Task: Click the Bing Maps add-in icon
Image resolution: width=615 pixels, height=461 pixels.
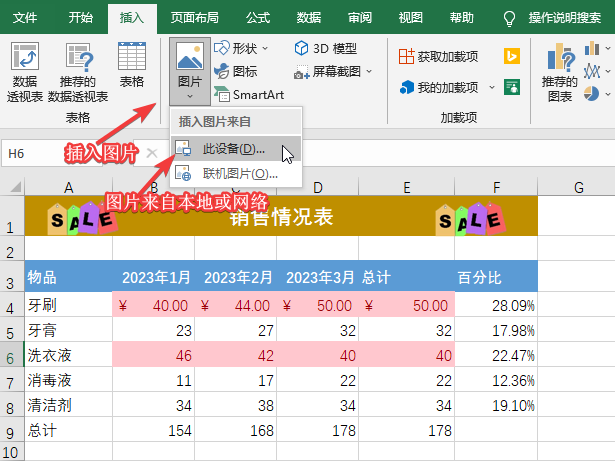Action: [x=512, y=56]
